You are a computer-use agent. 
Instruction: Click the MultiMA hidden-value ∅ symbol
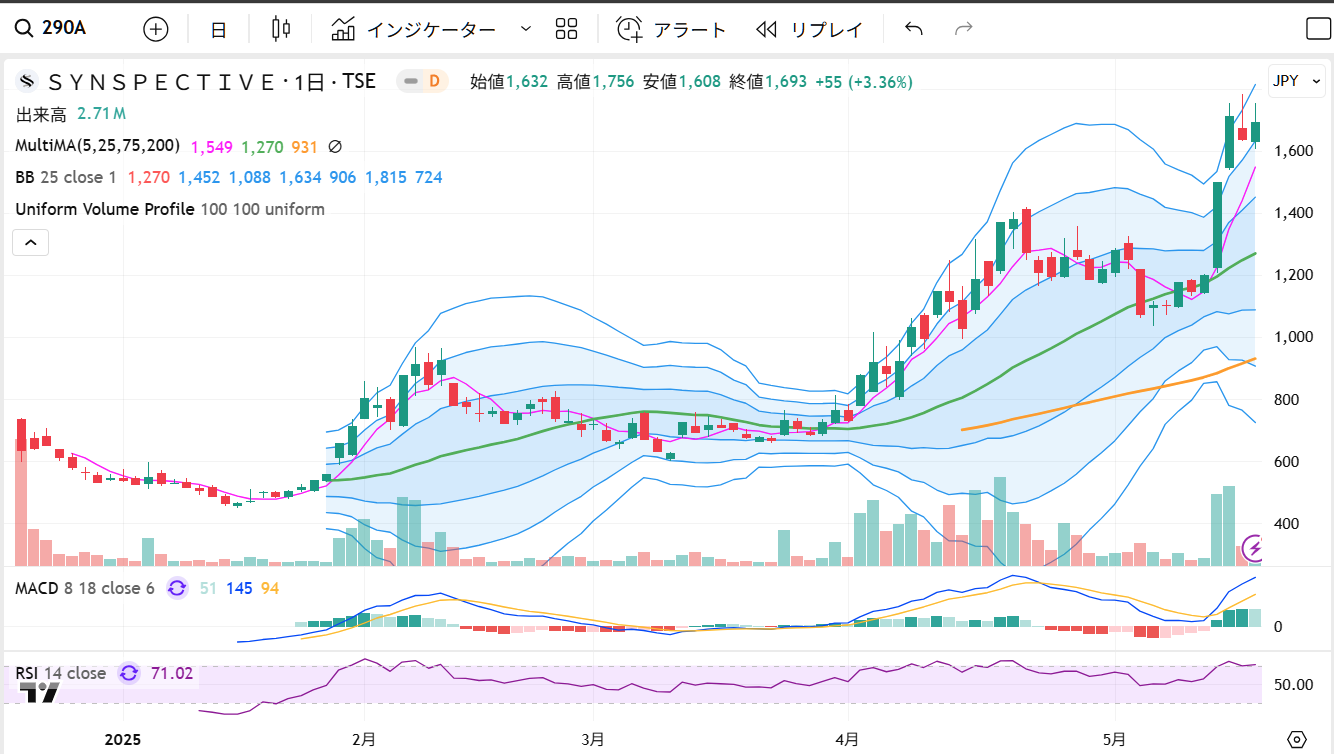click(x=335, y=147)
